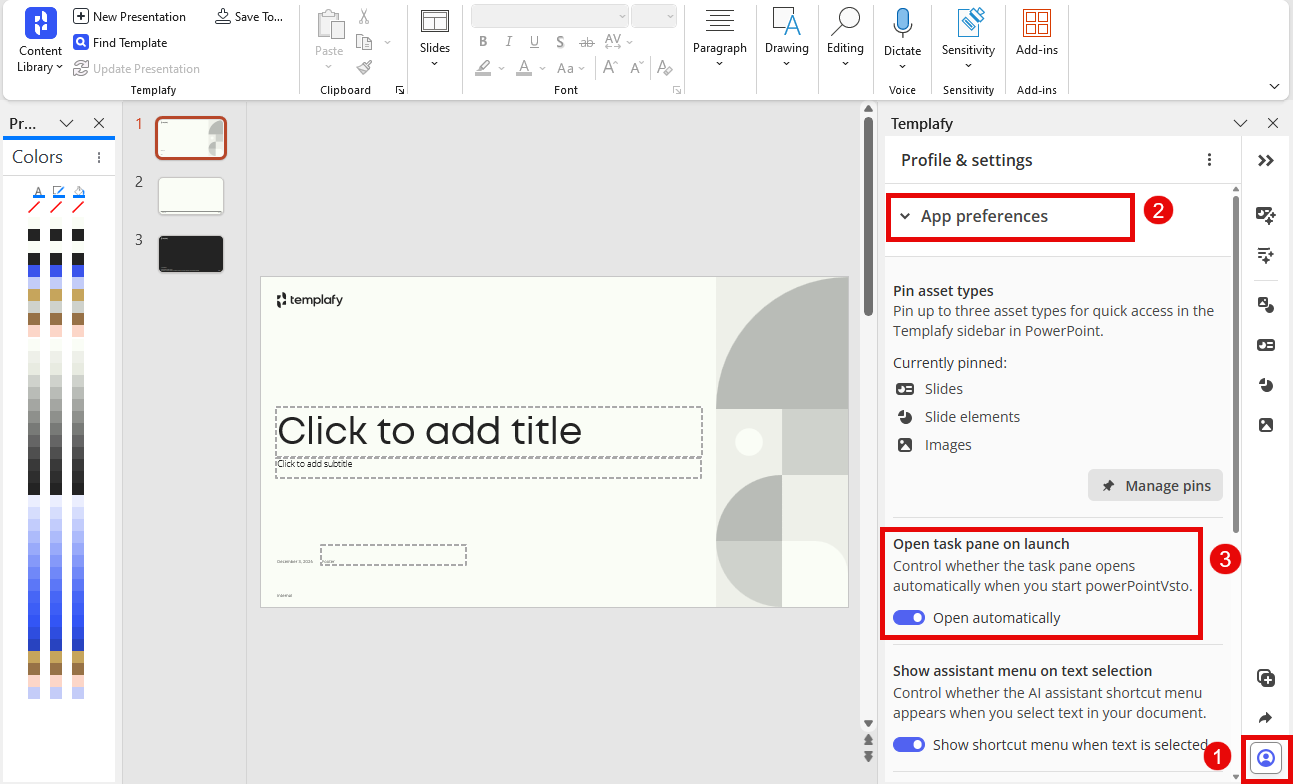Toggle the Open automatically switch
The image size is (1293, 784).
[x=909, y=618]
